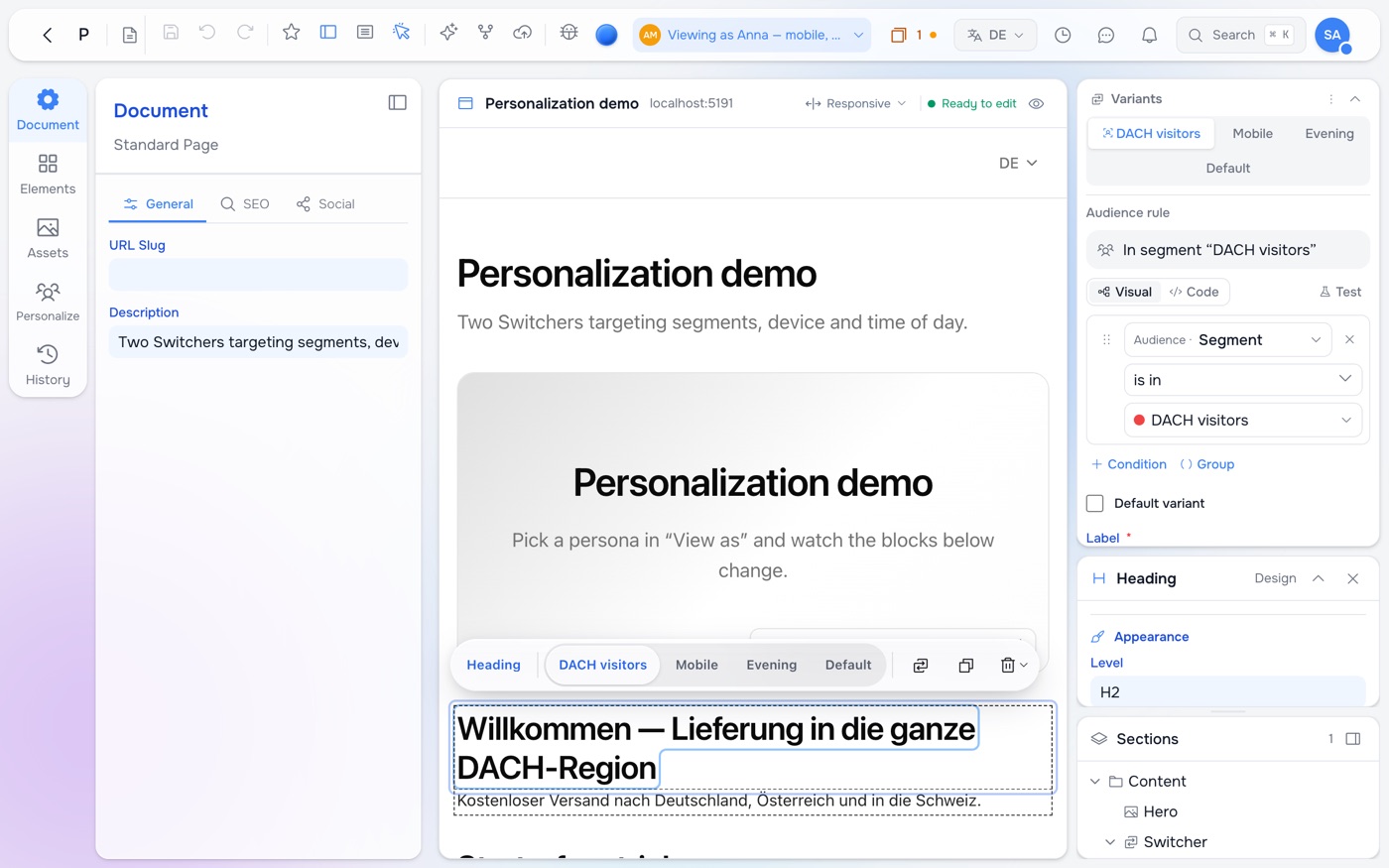The image size is (1389, 868).
Task: Toggle the preview eye icon beside Ready to edit
Action: [x=1036, y=103]
